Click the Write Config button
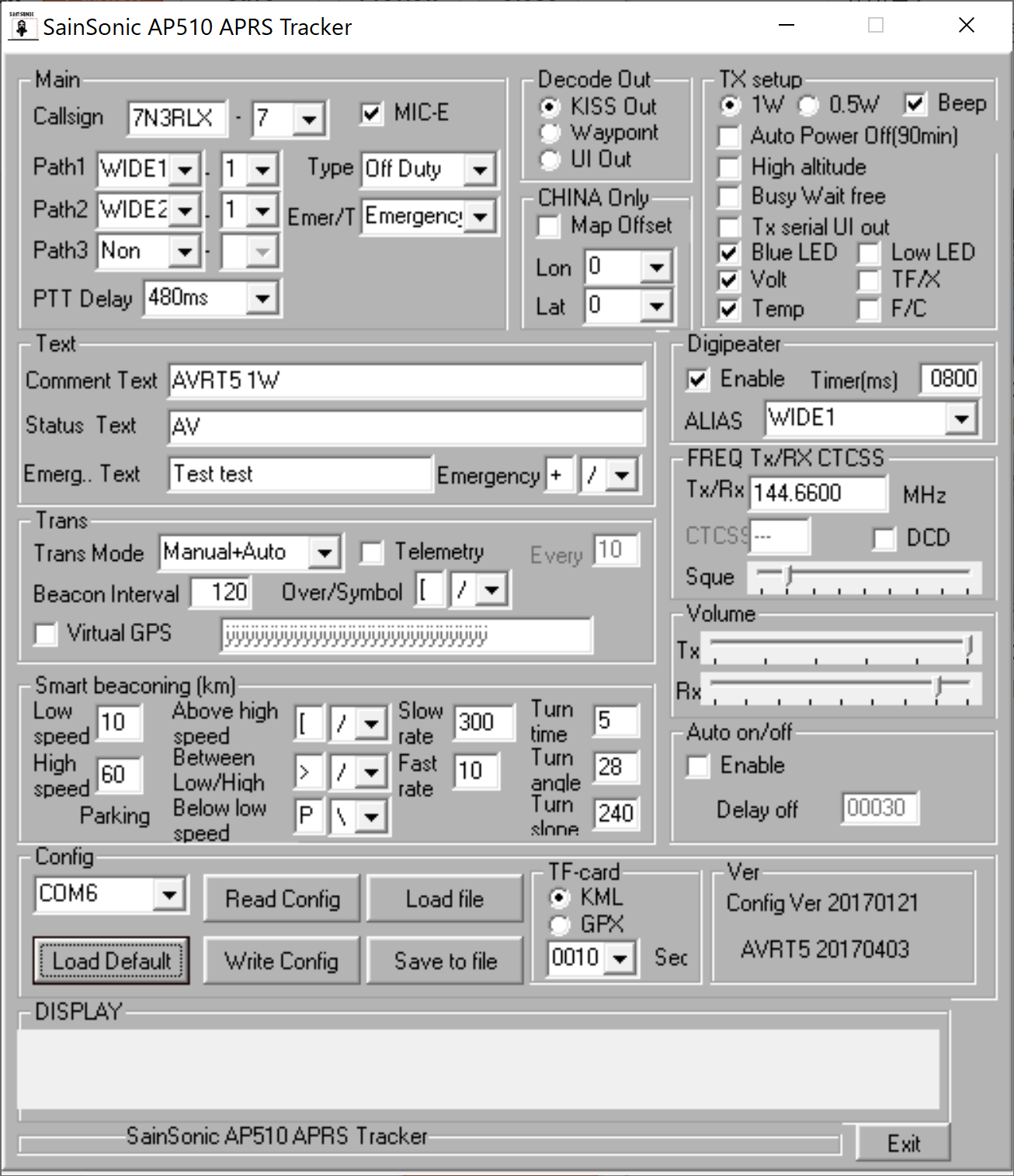This screenshot has width=1014, height=1176. [283, 961]
